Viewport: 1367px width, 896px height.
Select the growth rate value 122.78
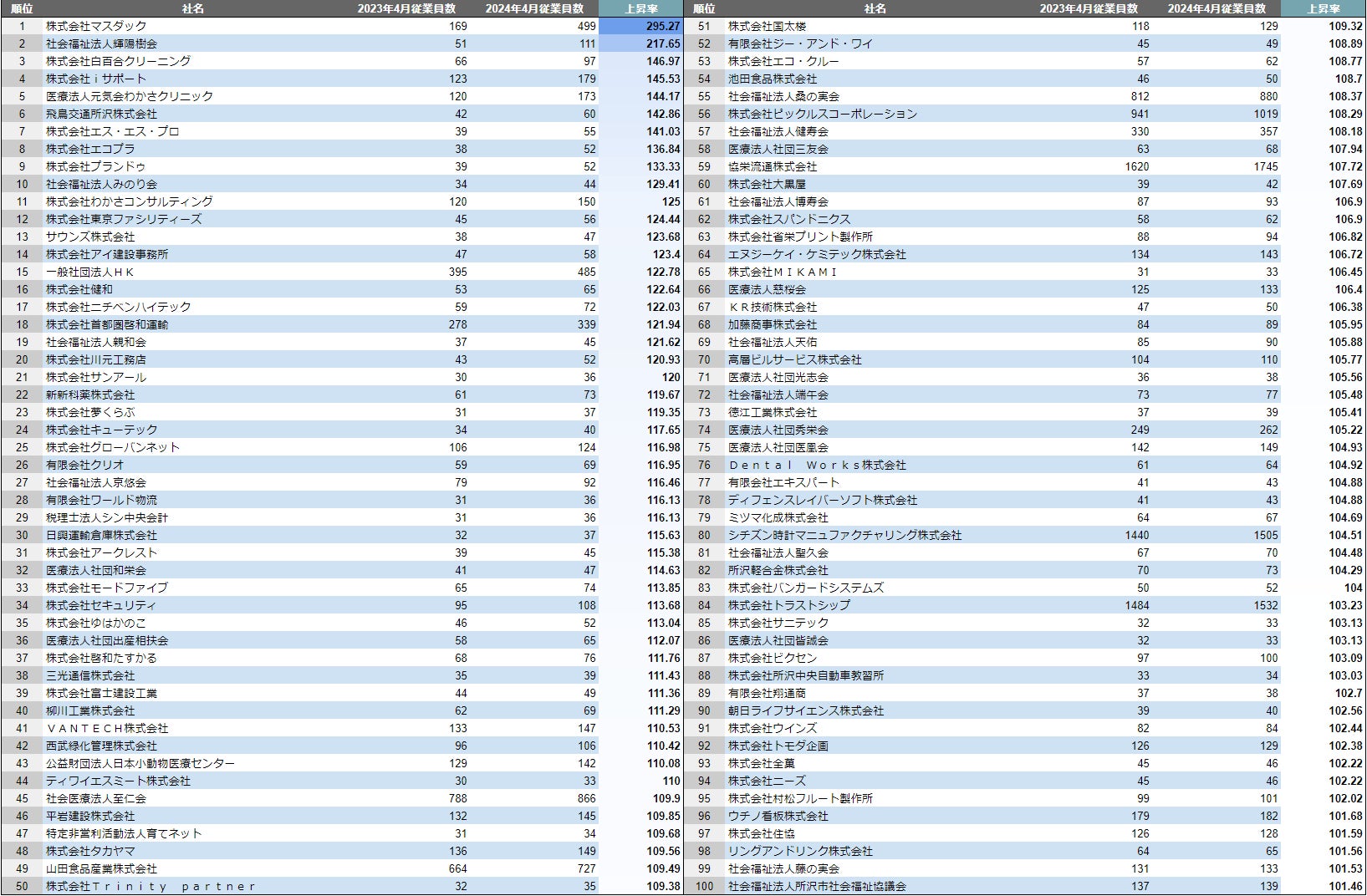coord(663,272)
